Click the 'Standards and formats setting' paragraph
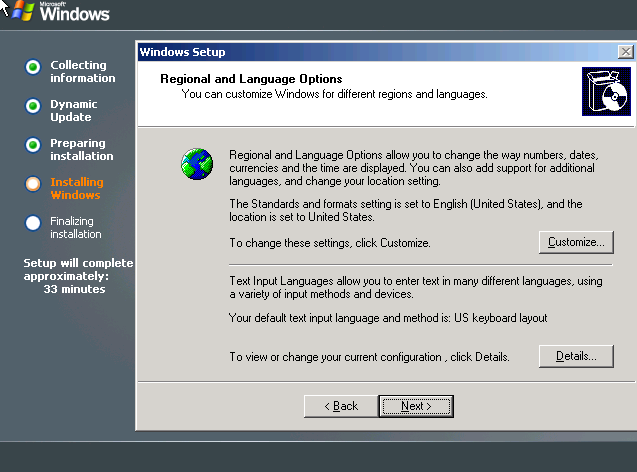 point(406,210)
